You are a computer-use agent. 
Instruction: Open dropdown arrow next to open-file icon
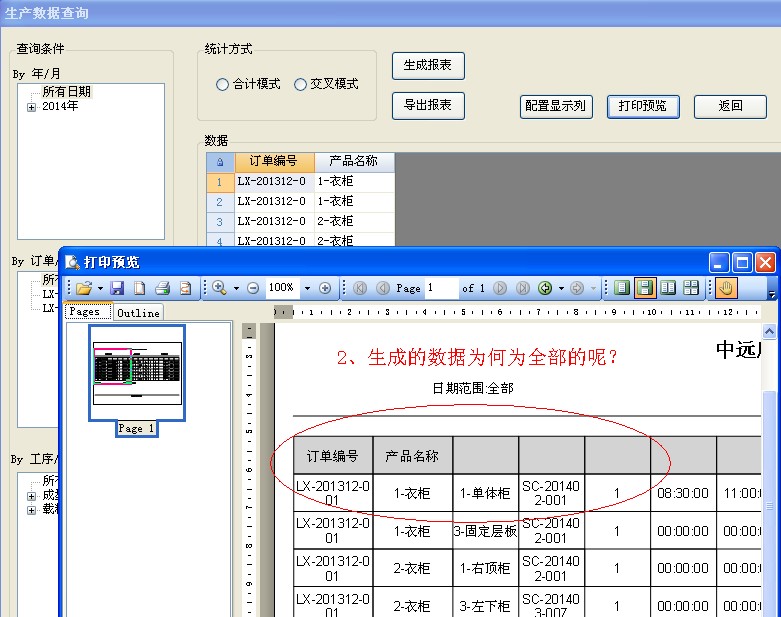pyautogui.click(x=100, y=288)
